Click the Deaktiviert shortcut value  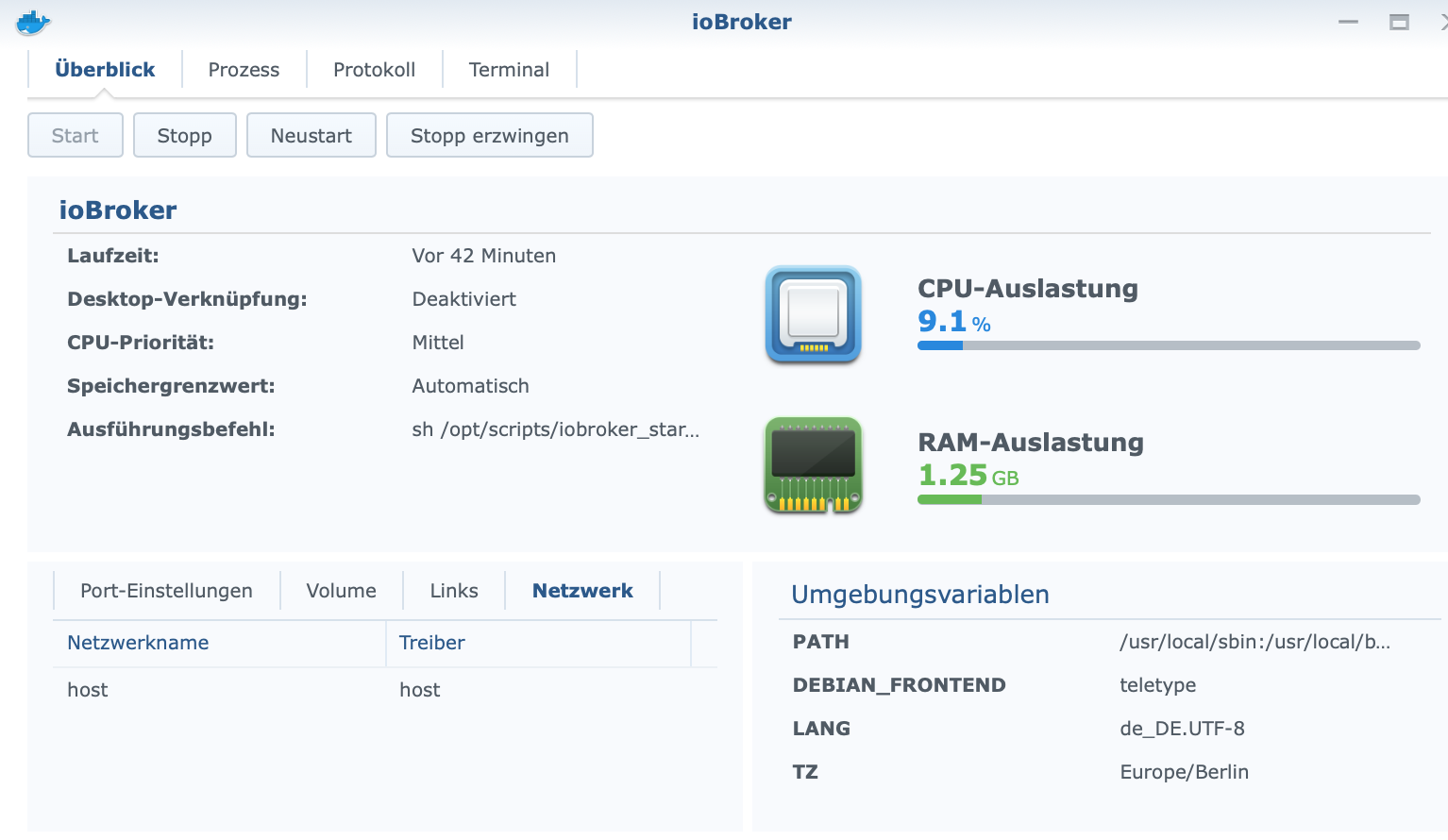(x=464, y=299)
